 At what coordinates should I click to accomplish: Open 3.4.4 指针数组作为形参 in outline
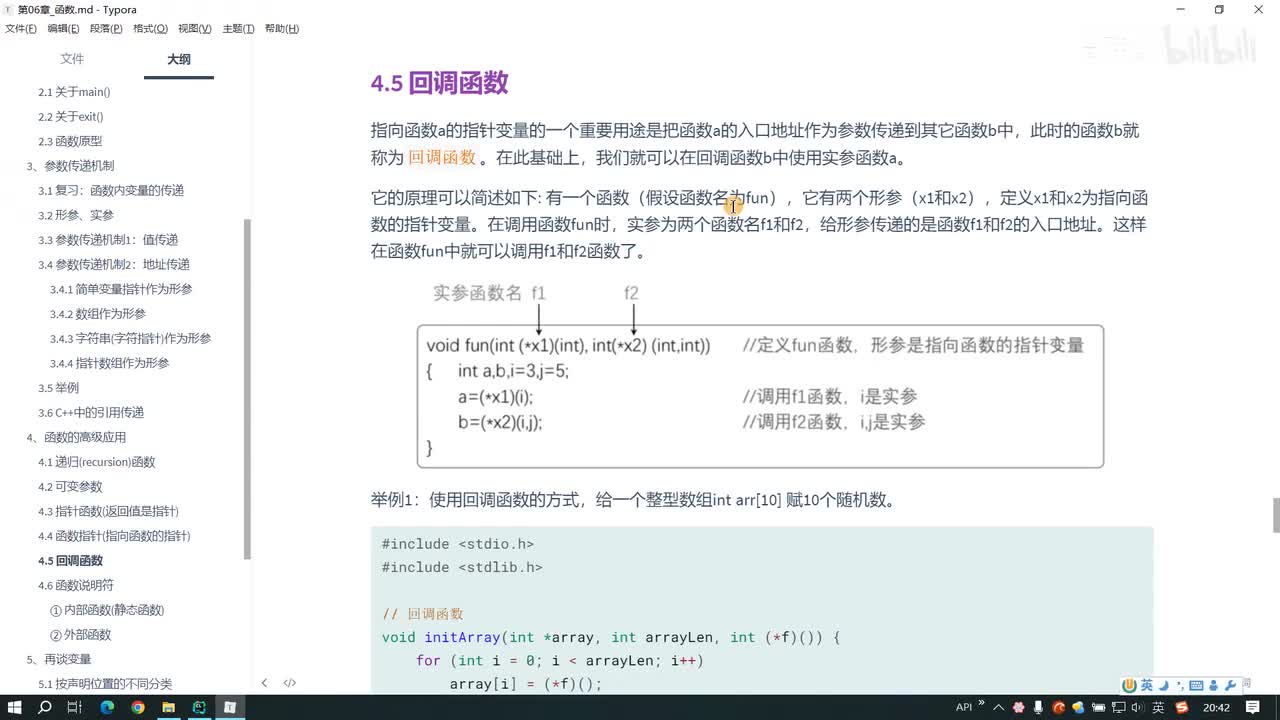click(110, 363)
